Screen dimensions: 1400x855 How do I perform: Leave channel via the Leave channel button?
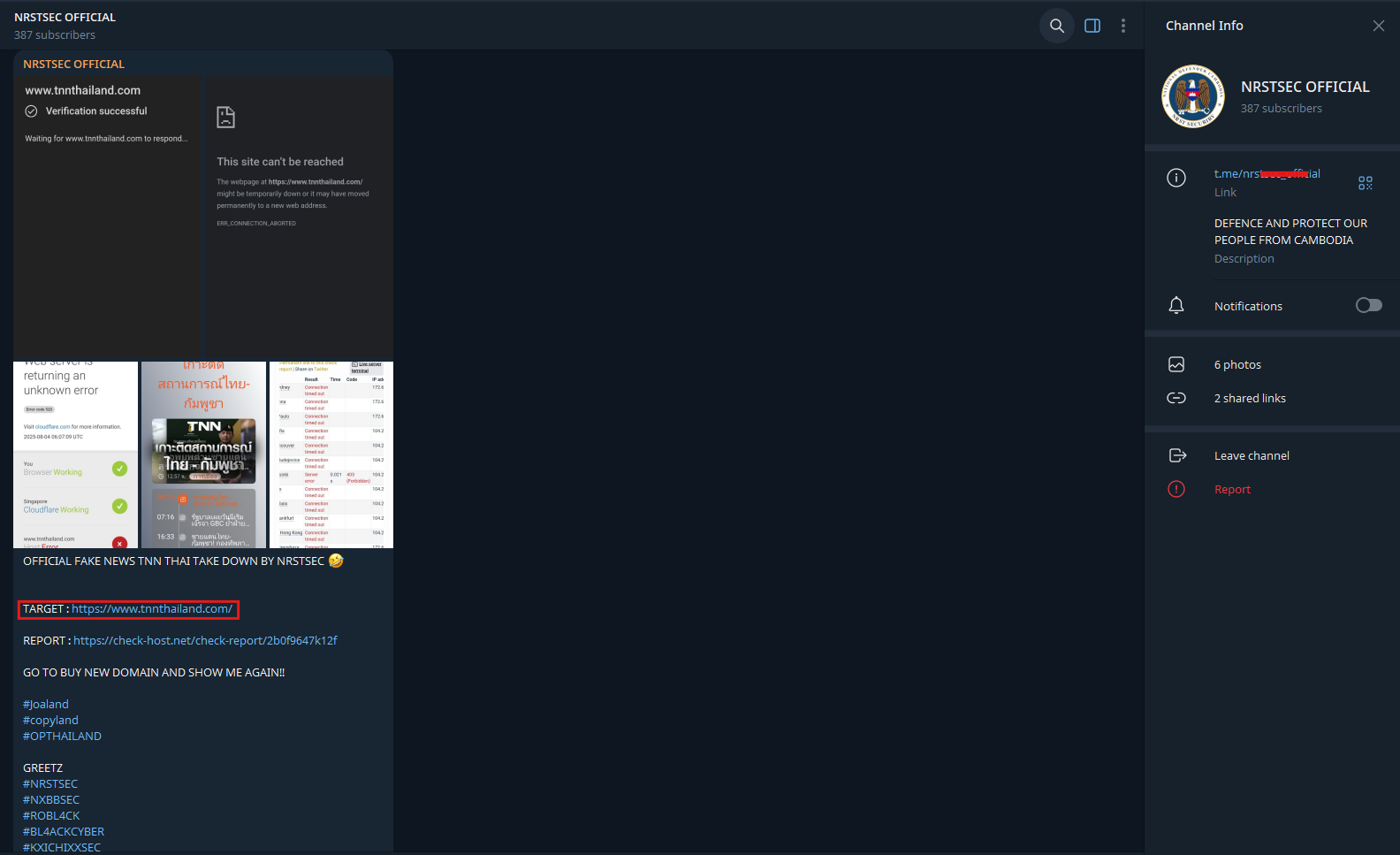click(1272, 455)
